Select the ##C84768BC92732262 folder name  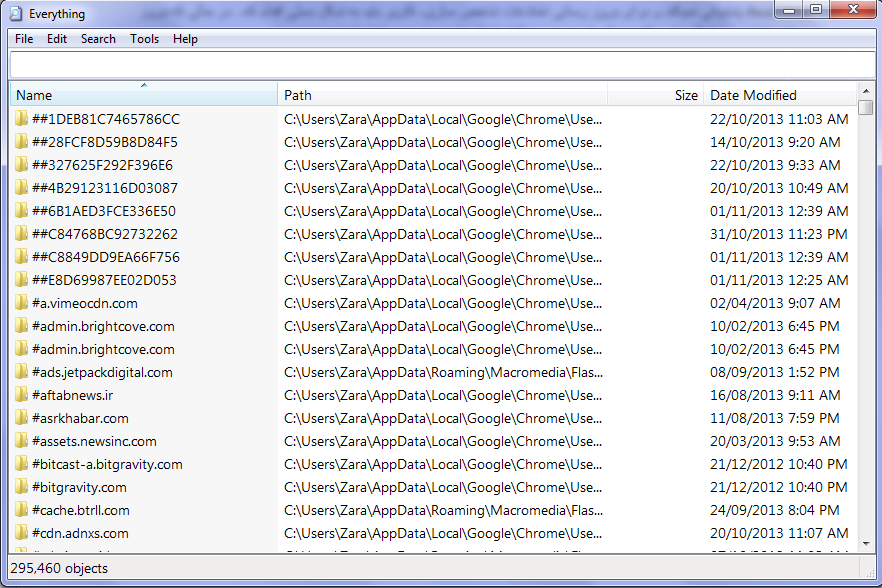pos(105,234)
